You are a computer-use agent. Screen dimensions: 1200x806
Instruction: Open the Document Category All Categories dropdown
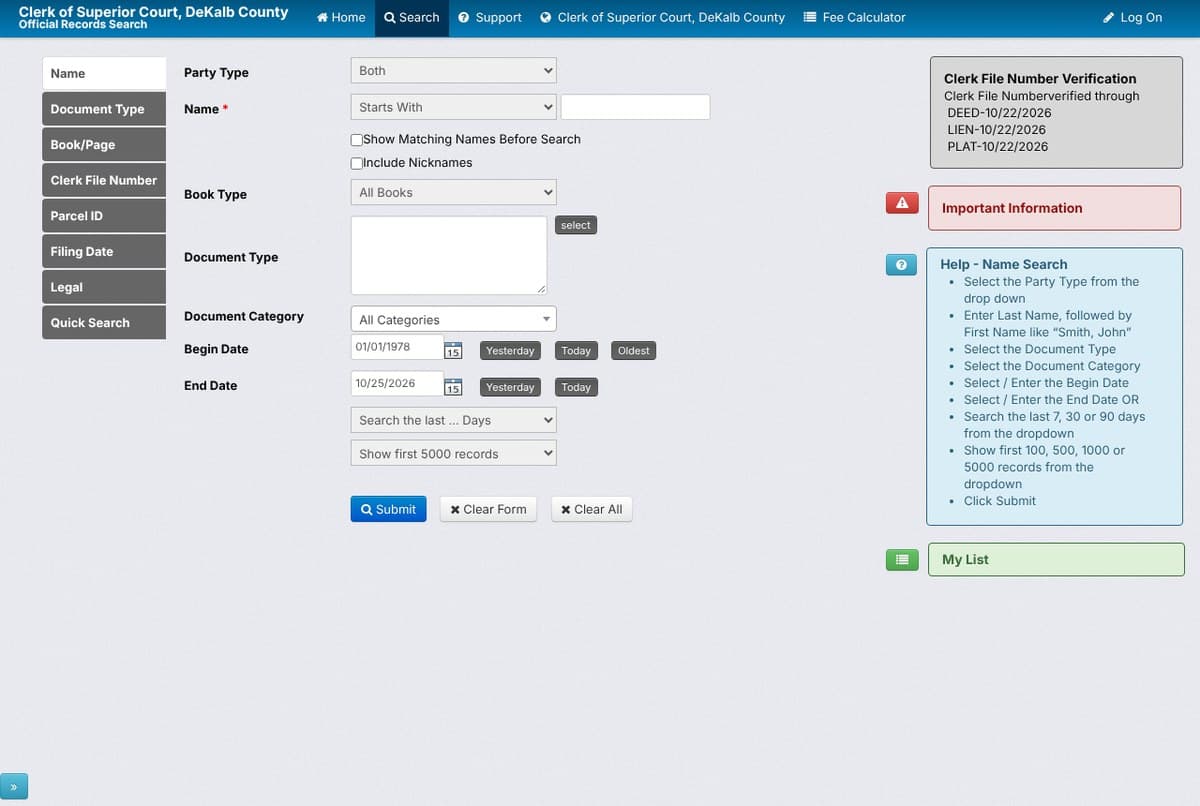coord(453,319)
